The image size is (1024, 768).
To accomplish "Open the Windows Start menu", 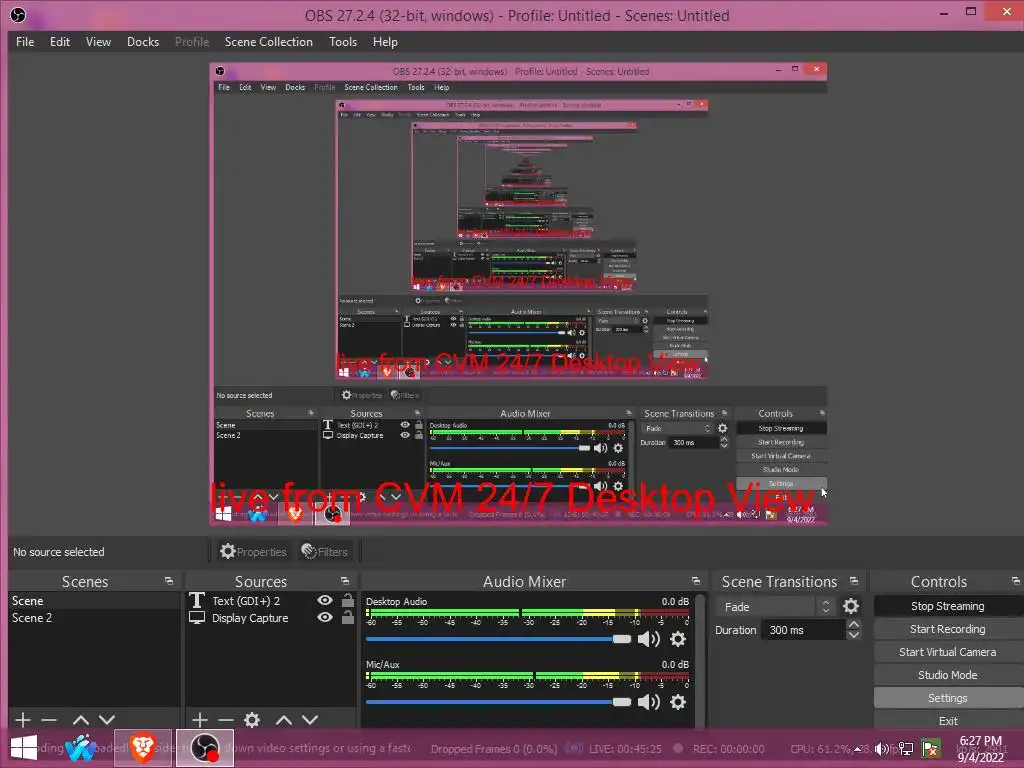I will point(24,748).
